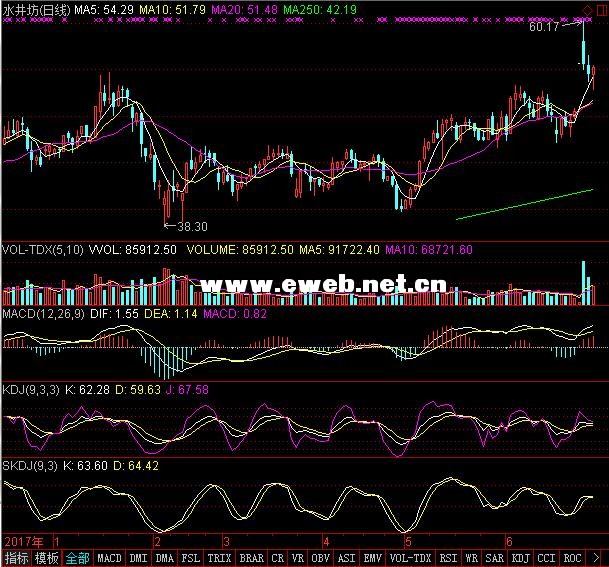The height and width of the screenshot is (567, 609).
Task: Click the month 4 marker on time axis
Action: pos(326,542)
